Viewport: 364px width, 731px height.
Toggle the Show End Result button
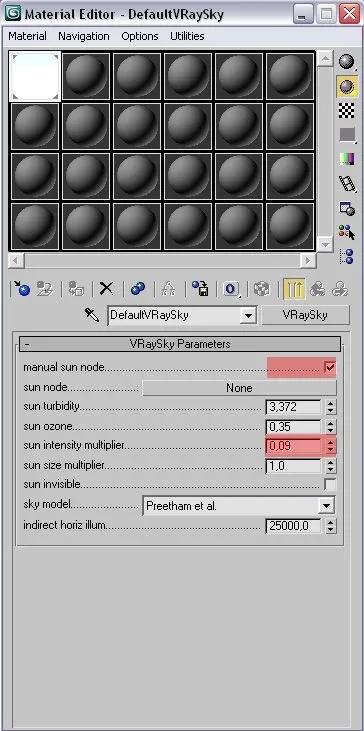point(294,289)
